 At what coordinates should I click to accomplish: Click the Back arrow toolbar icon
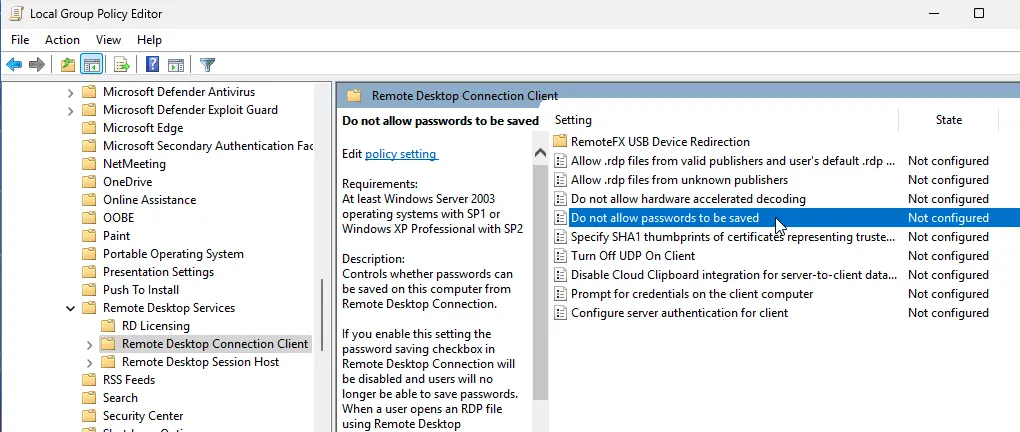click(x=14, y=65)
